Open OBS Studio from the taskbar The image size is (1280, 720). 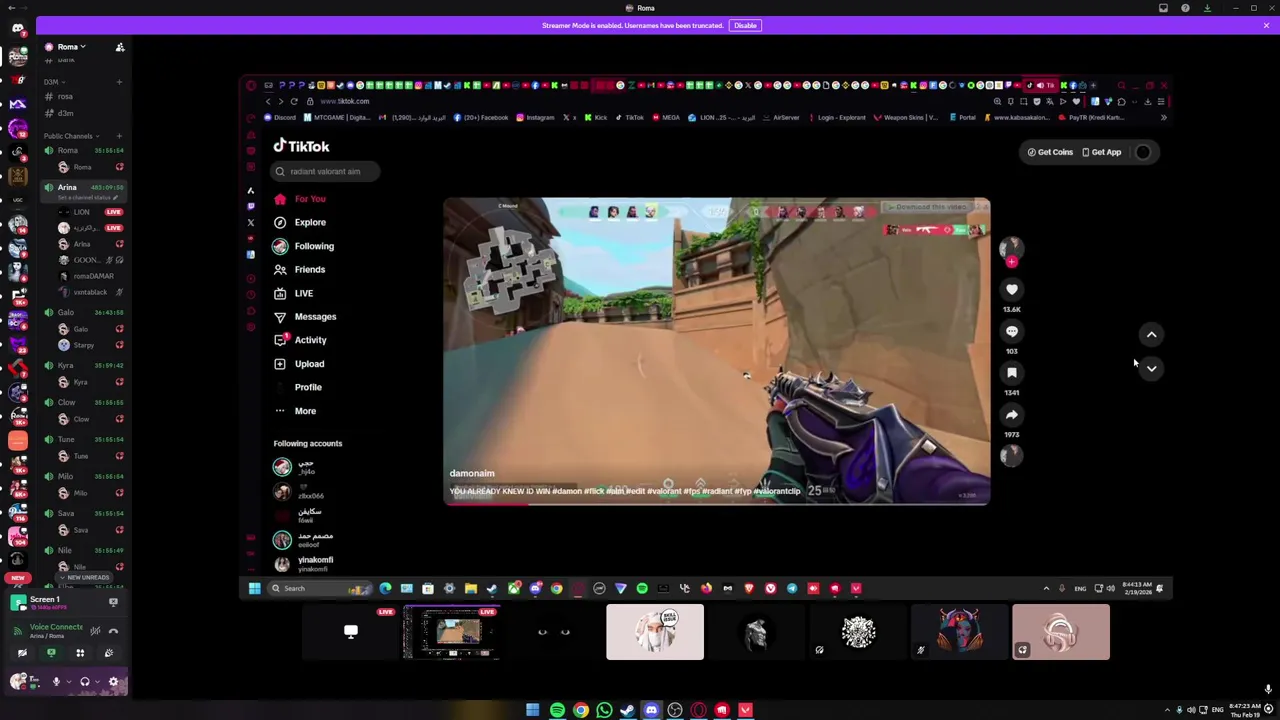pyautogui.click(x=675, y=710)
